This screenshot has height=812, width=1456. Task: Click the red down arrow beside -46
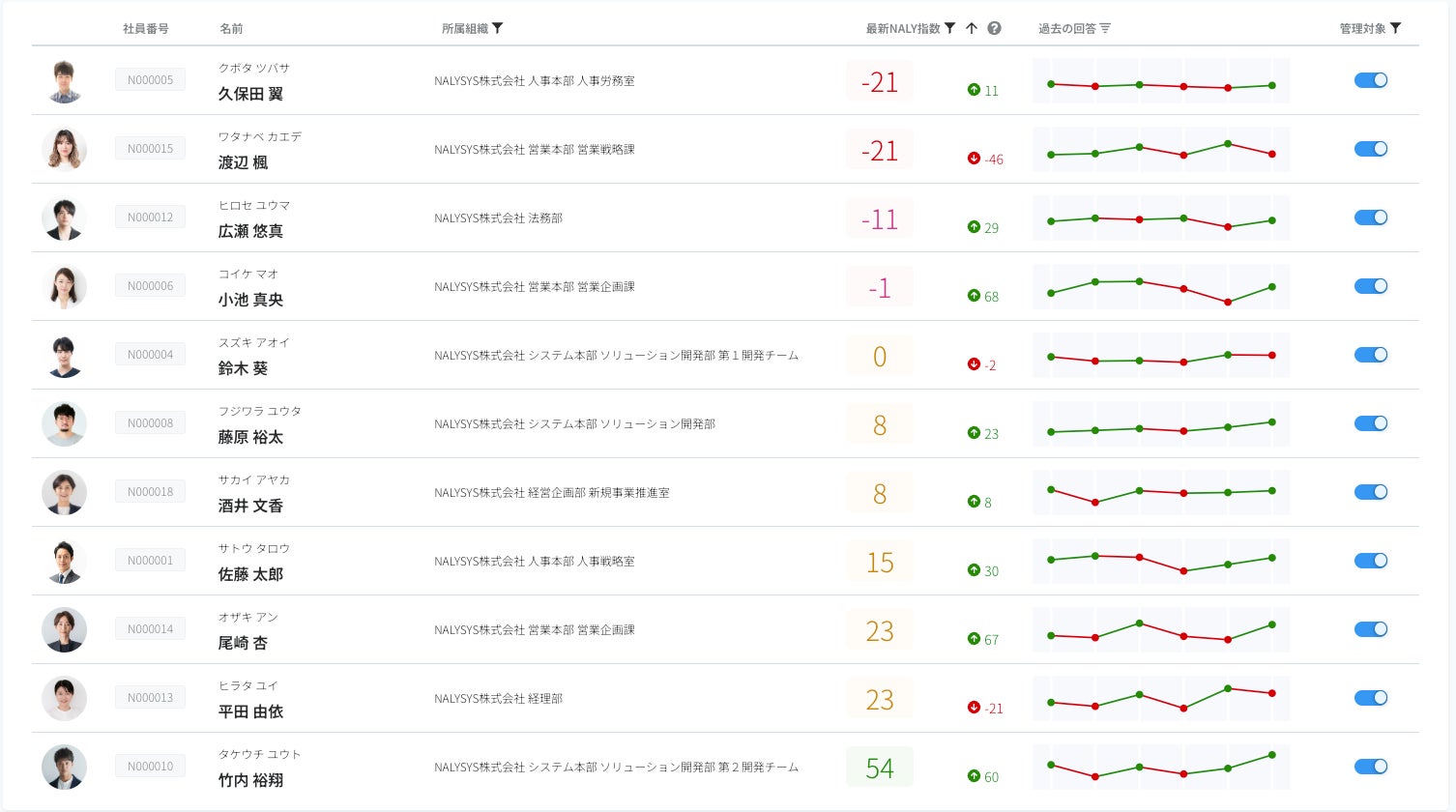pos(974,159)
